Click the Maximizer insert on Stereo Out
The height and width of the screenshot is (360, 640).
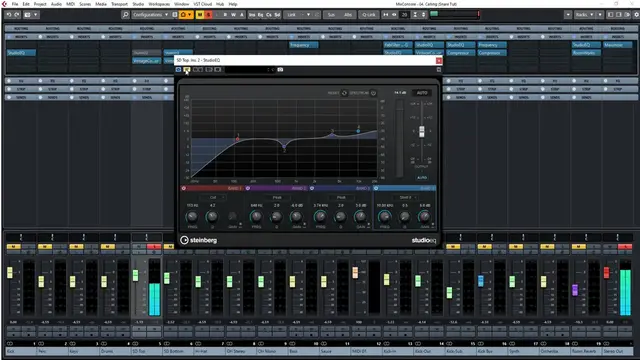coord(618,45)
